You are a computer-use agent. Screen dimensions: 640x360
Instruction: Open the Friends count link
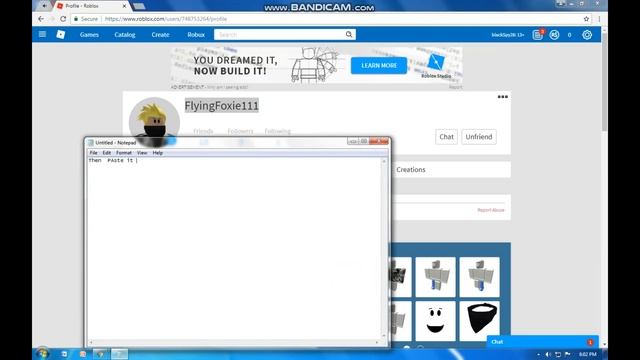[203, 131]
